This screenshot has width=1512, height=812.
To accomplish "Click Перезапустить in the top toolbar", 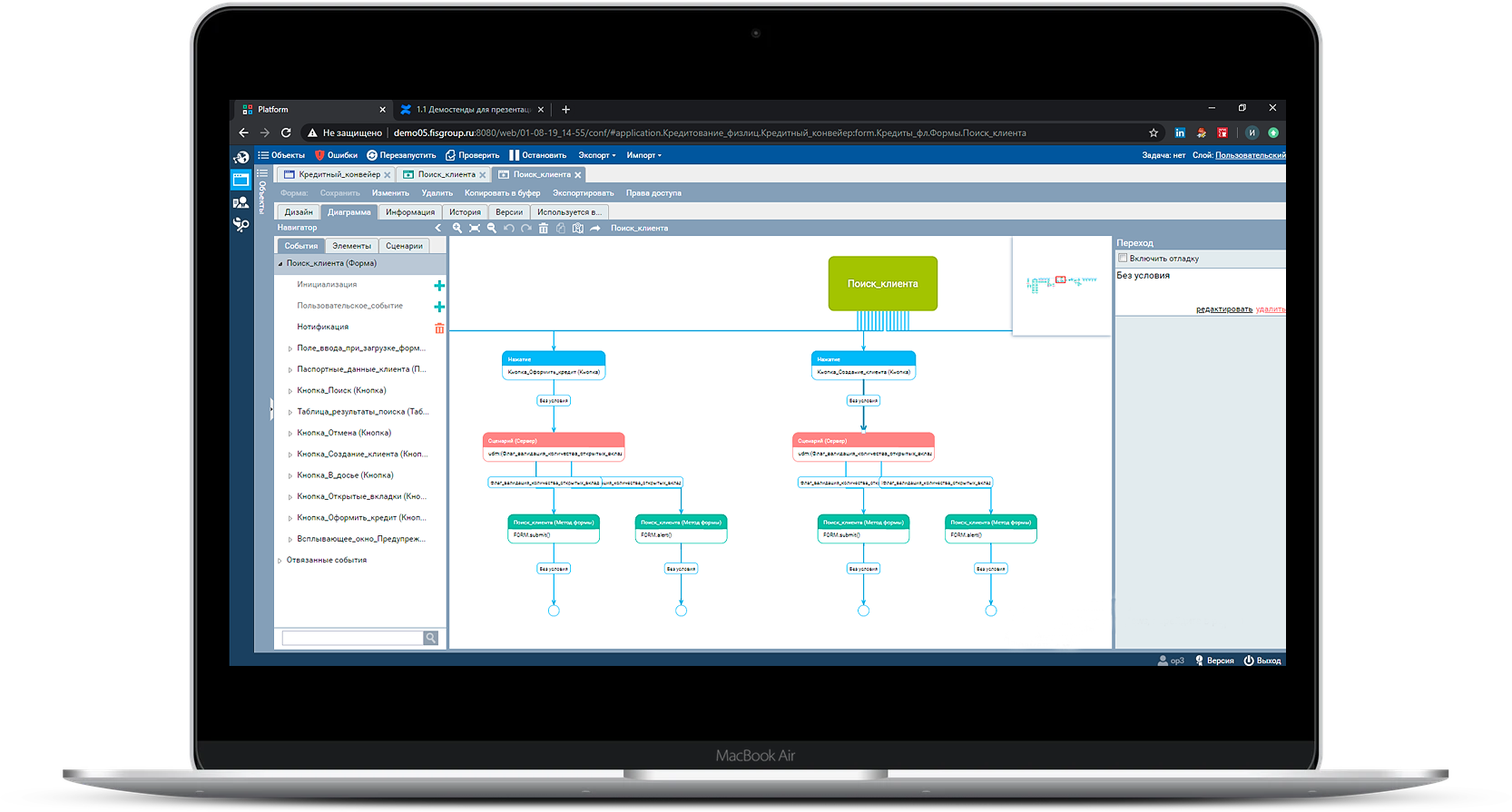I will 401,155.
